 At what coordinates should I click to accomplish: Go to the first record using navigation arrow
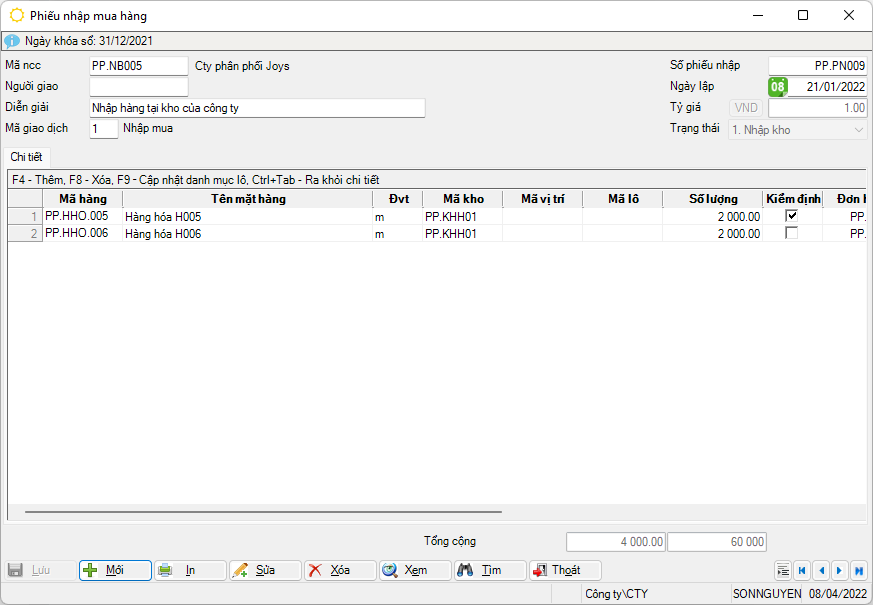(x=802, y=570)
